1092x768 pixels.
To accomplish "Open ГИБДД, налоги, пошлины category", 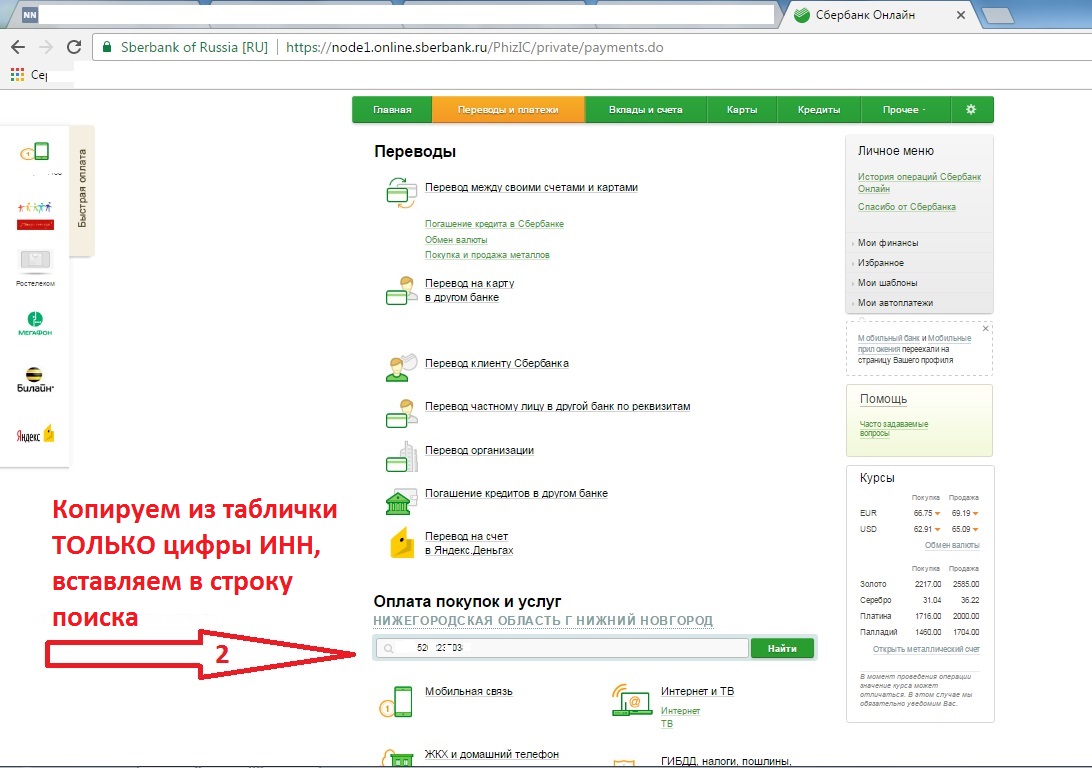I will (726, 761).
